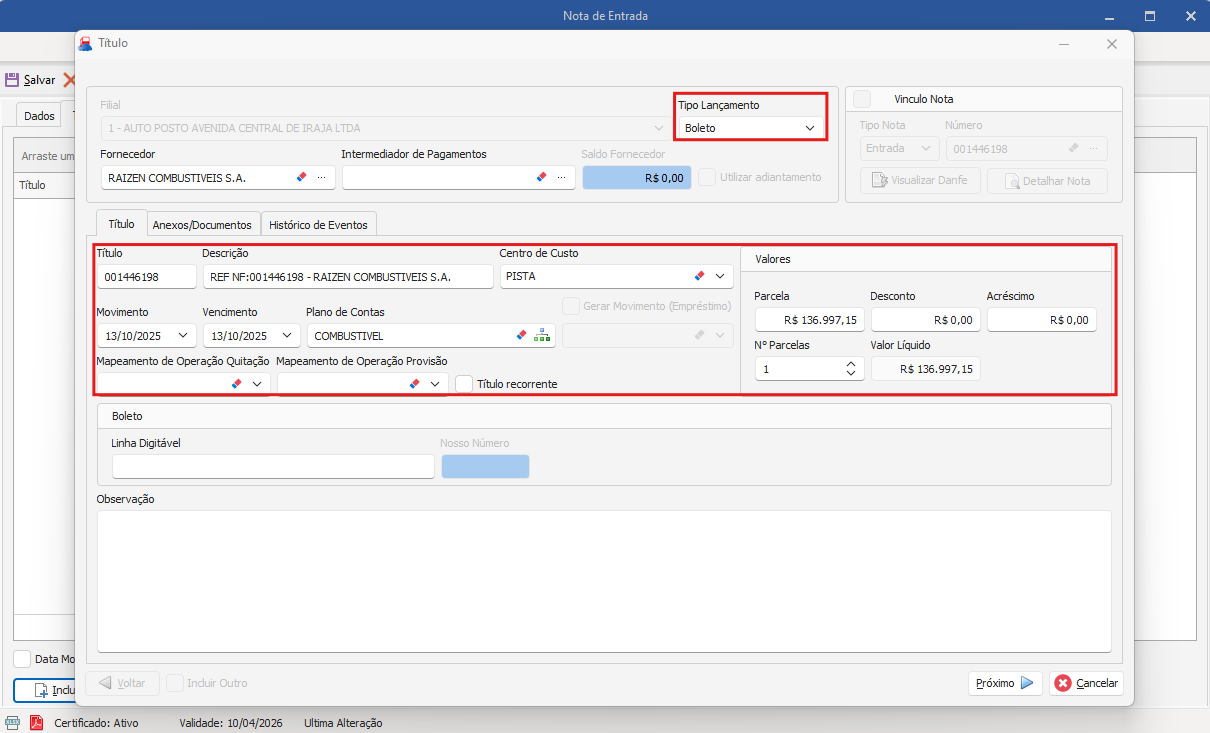Click eraser icon in Plano de Contas
This screenshot has width=1210, height=733.
tap(521, 336)
